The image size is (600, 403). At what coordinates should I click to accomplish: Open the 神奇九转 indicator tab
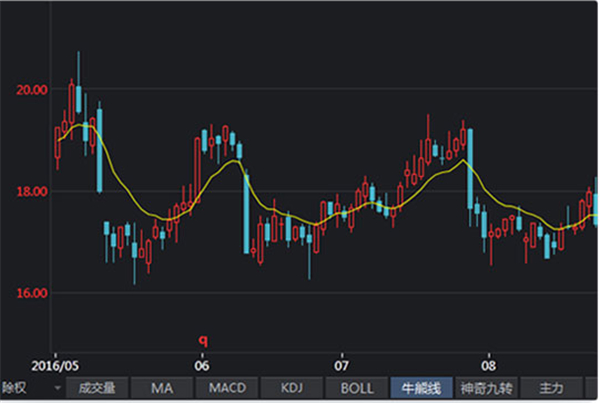click(486, 387)
